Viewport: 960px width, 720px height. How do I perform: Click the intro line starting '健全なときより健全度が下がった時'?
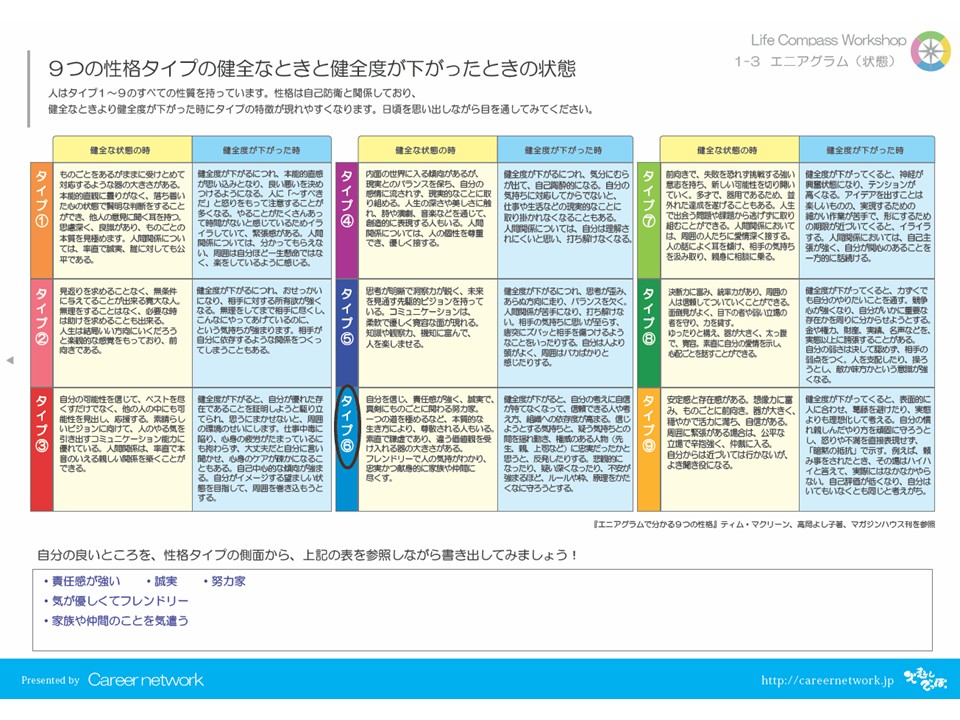pos(320,110)
